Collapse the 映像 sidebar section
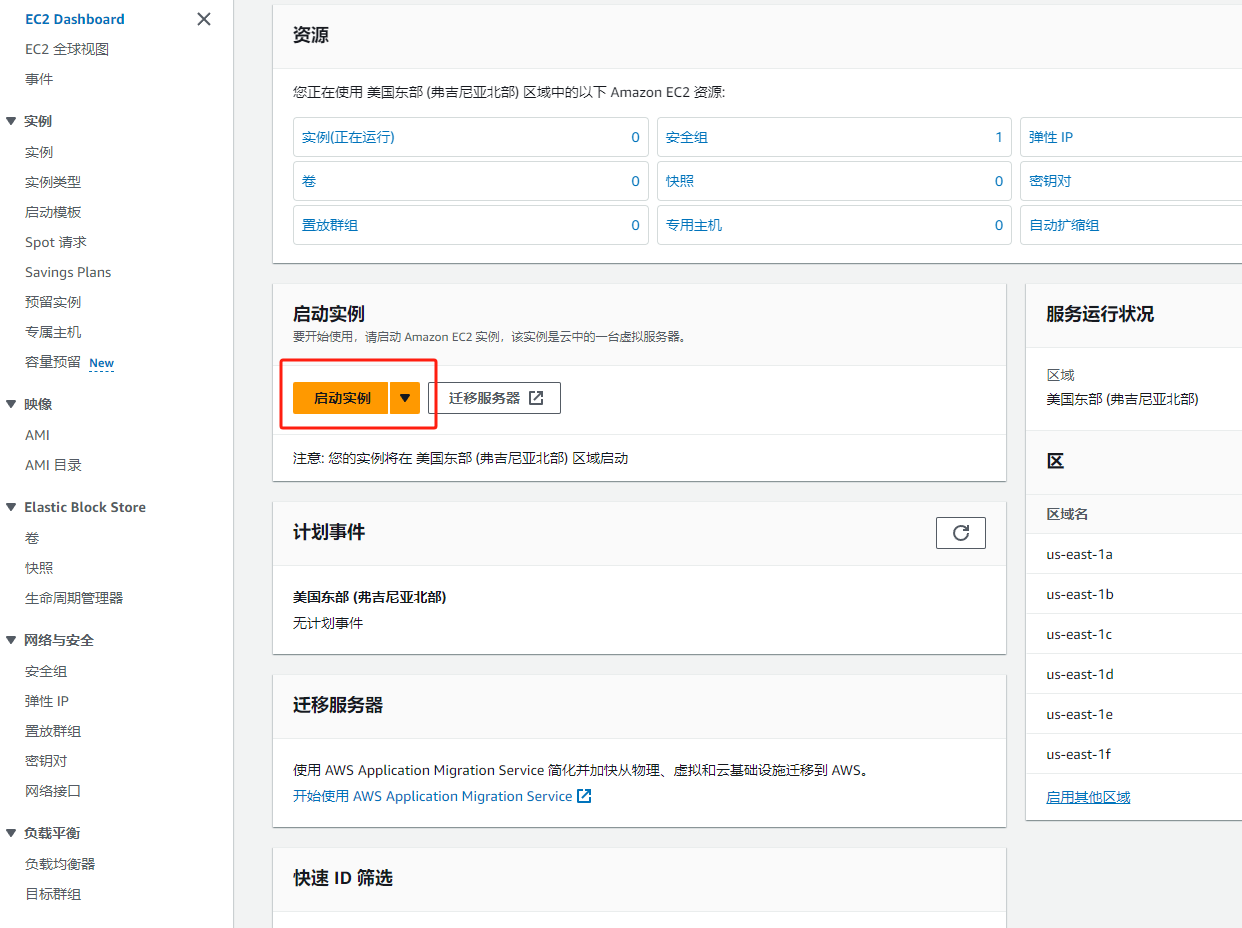 click(x=11, y=404)
